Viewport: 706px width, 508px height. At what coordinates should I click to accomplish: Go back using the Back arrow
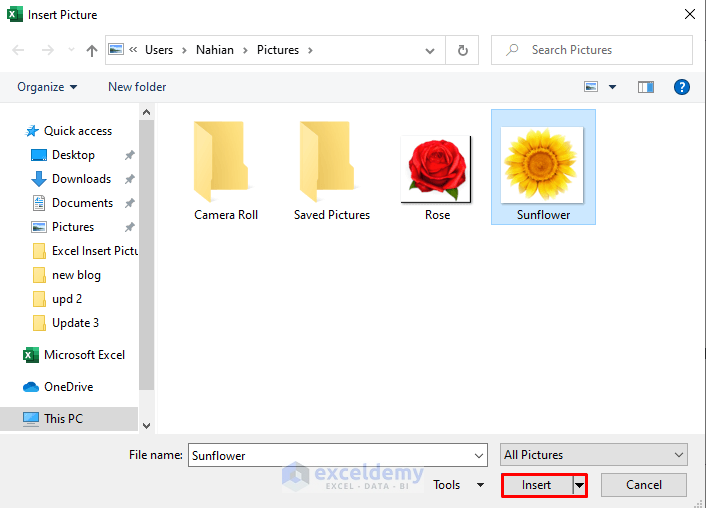[18, 50]
